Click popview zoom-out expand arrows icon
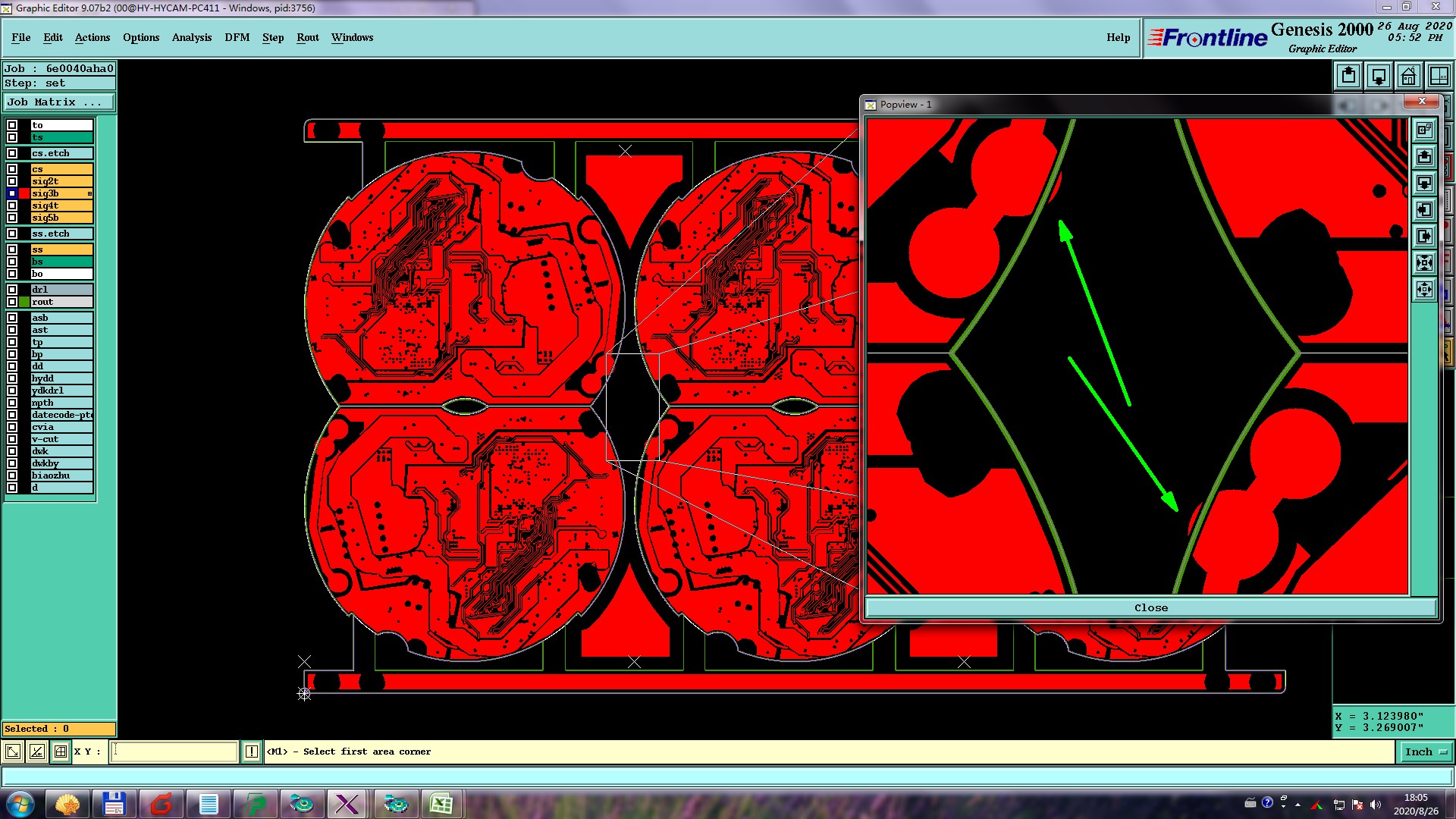The image size is (1456, 819). 1424,290
